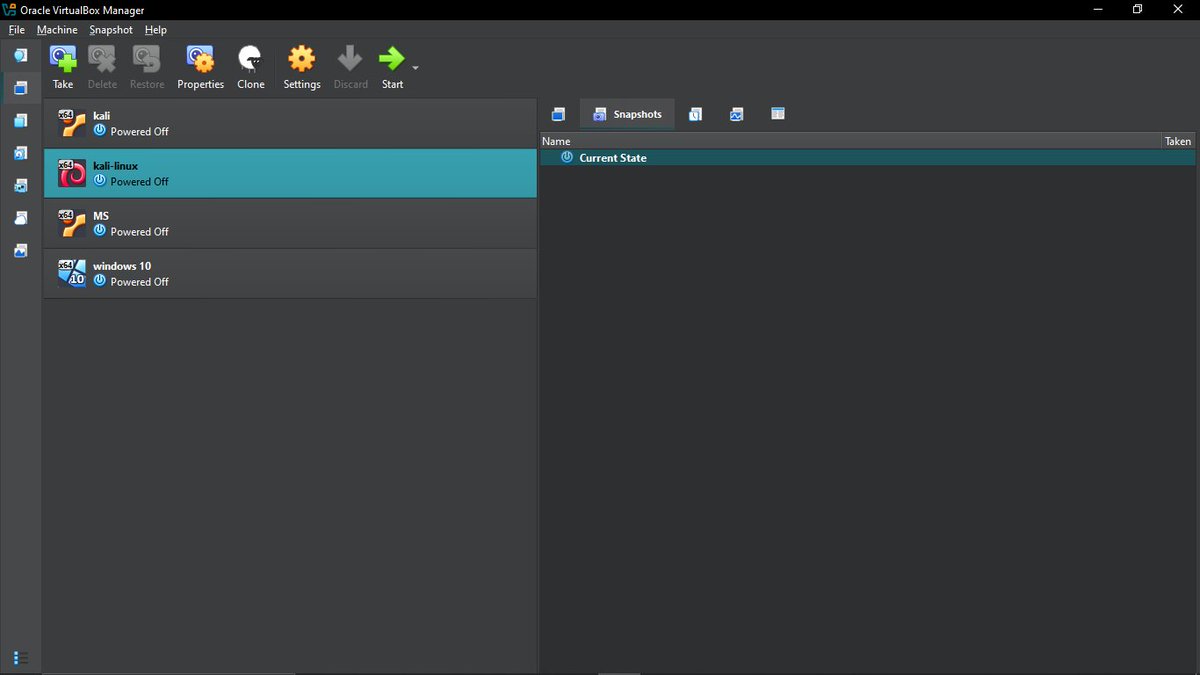The height and width of the screenshot is (675, 1200).
Task: Open the Media icon in the left sidebar
Action: pyautogui.click(x=20, y=153)
